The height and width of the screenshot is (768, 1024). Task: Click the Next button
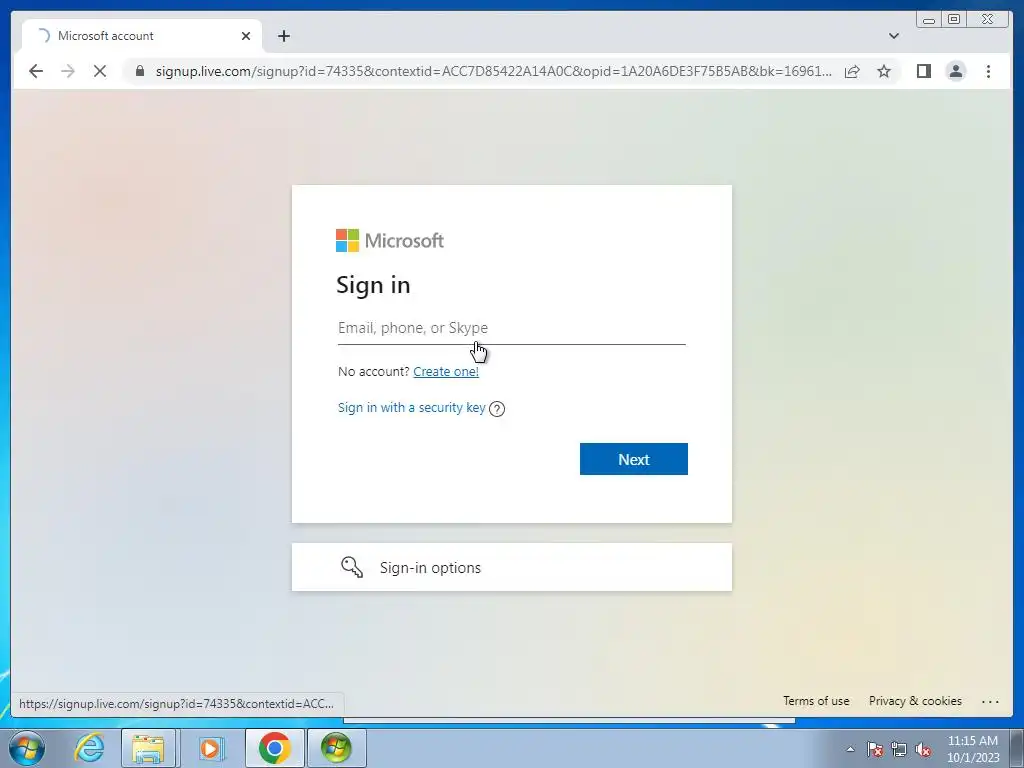[633, 459]
